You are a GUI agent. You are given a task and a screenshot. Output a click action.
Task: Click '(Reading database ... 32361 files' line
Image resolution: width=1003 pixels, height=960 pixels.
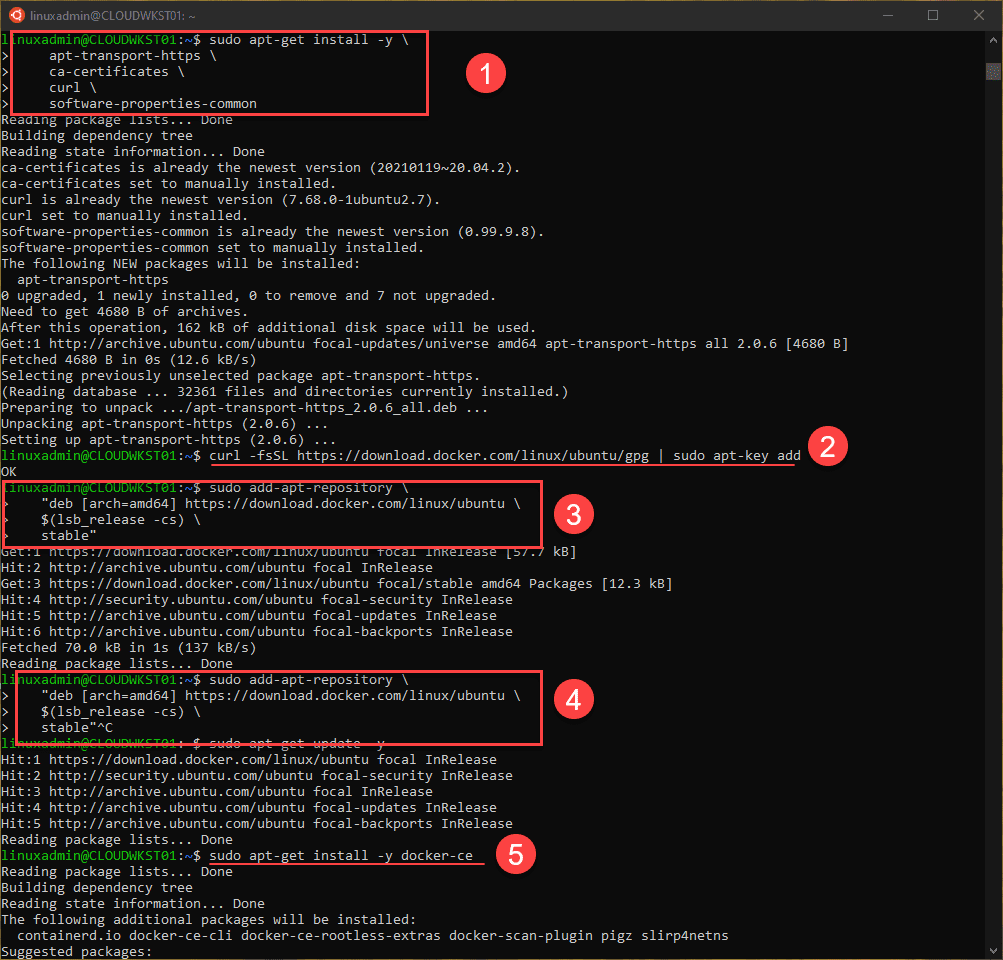coord(285,391)
